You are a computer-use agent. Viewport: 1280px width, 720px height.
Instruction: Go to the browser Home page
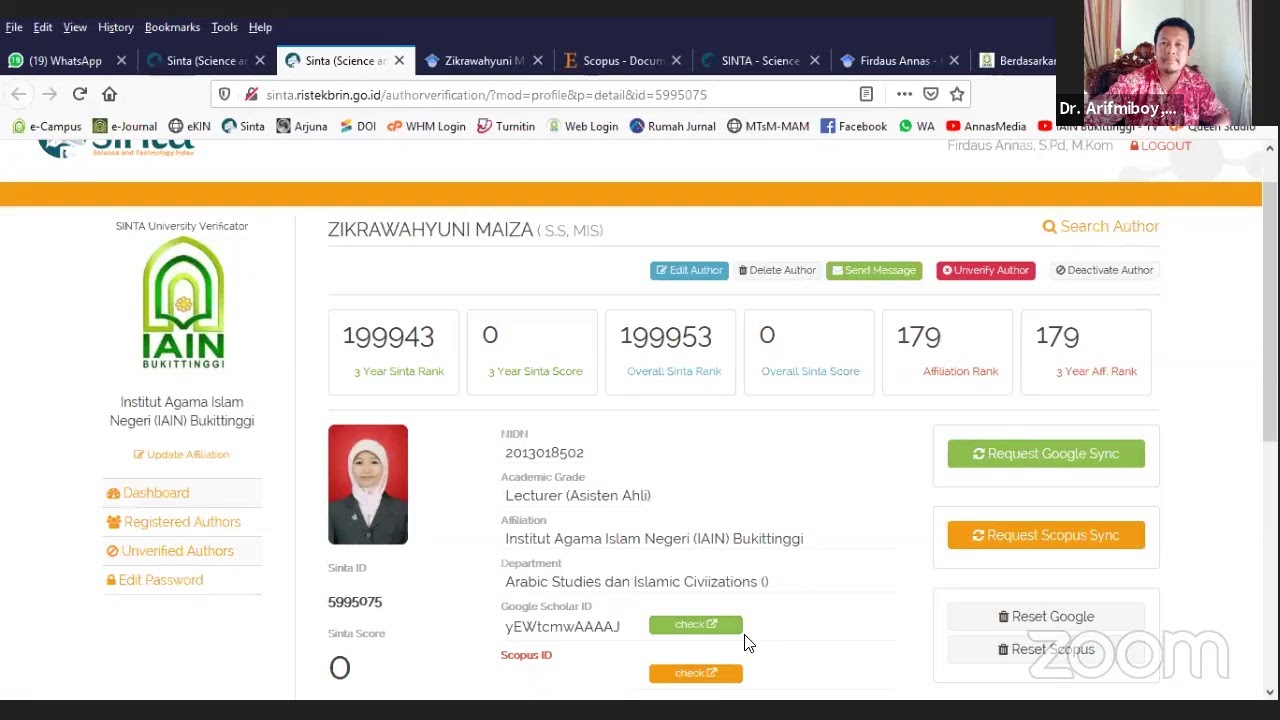[109, 94]
